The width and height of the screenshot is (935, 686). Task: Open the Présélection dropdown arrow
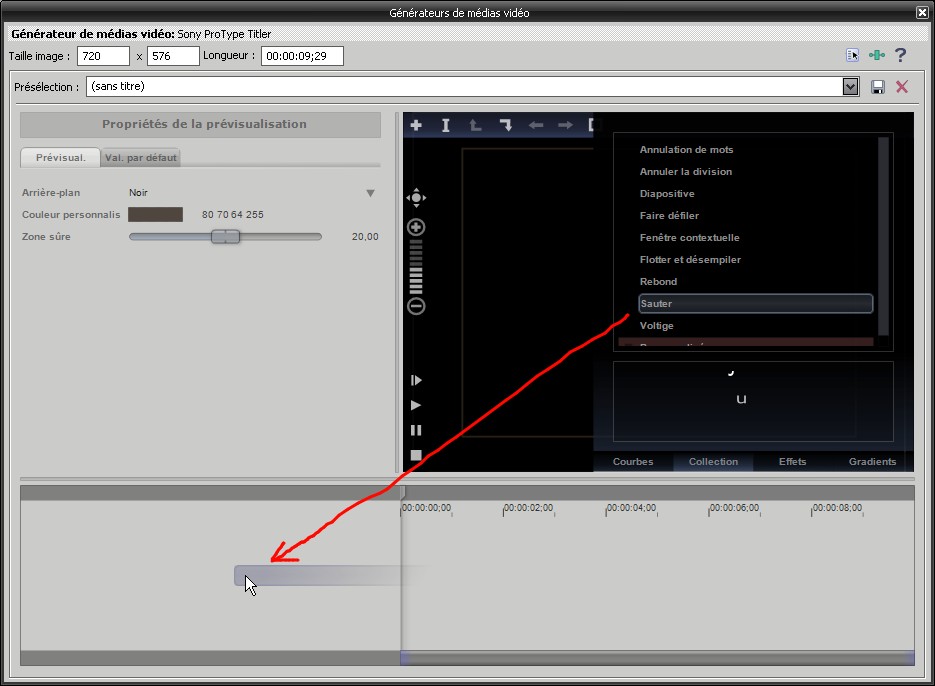tap(851, 87)
